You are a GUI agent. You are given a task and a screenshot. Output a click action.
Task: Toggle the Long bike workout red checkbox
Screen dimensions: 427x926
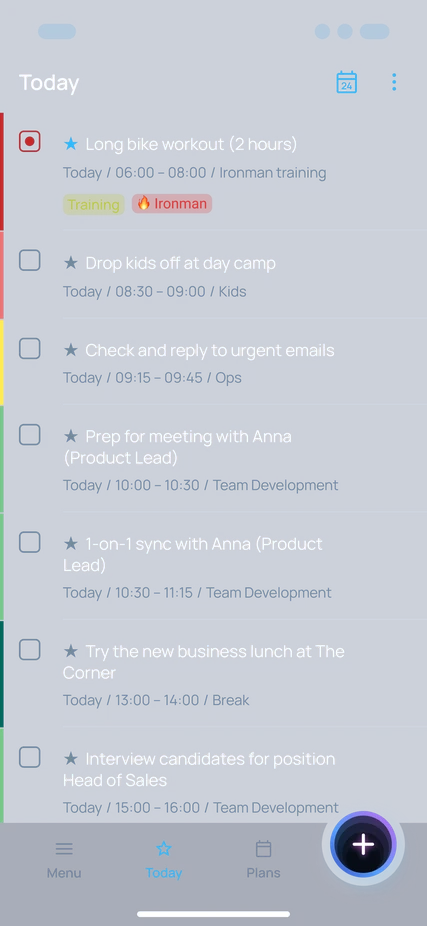click(30, 142)
